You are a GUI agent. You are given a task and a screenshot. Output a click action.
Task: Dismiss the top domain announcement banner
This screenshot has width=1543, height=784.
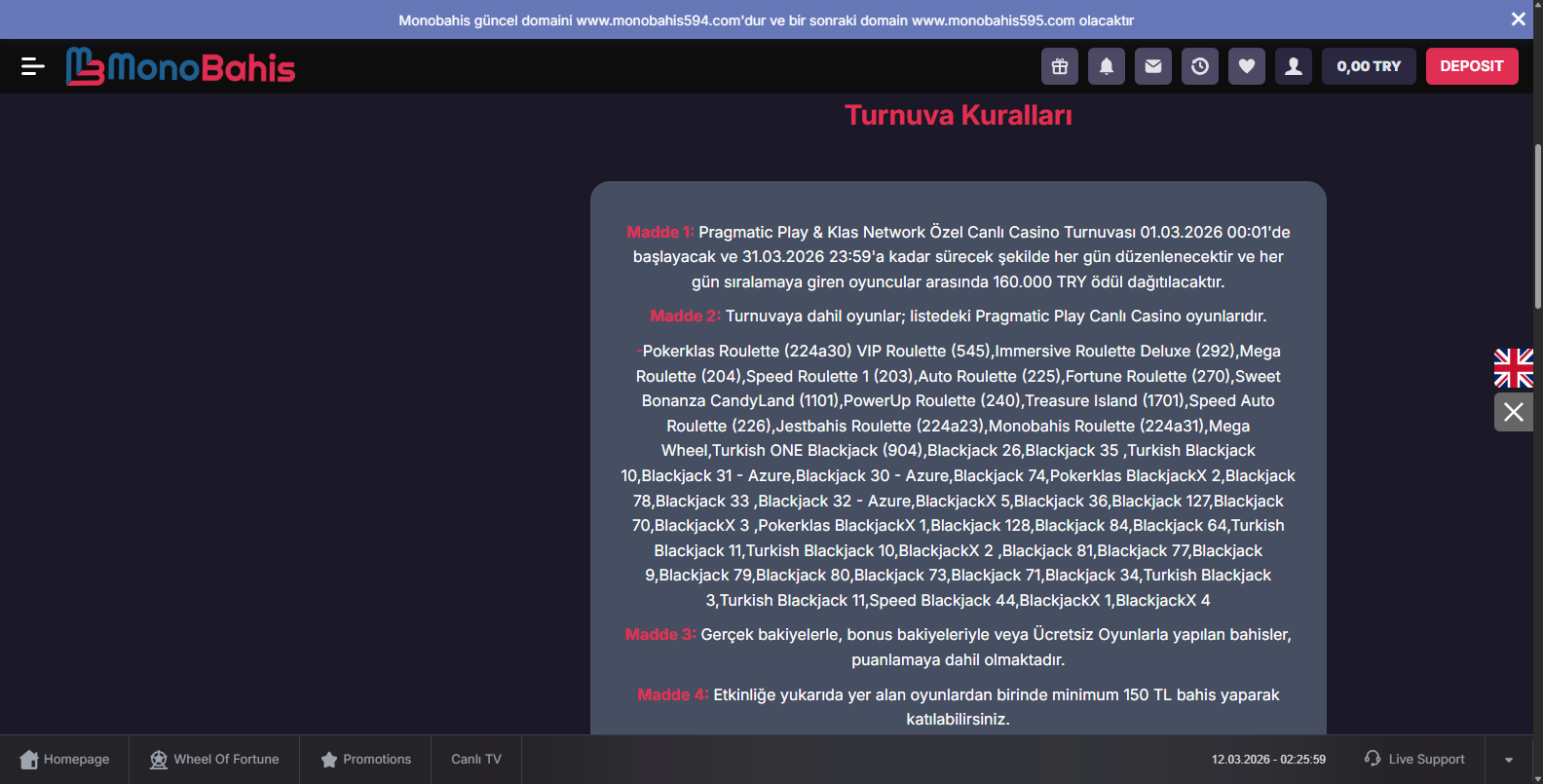coord(1518,19)
